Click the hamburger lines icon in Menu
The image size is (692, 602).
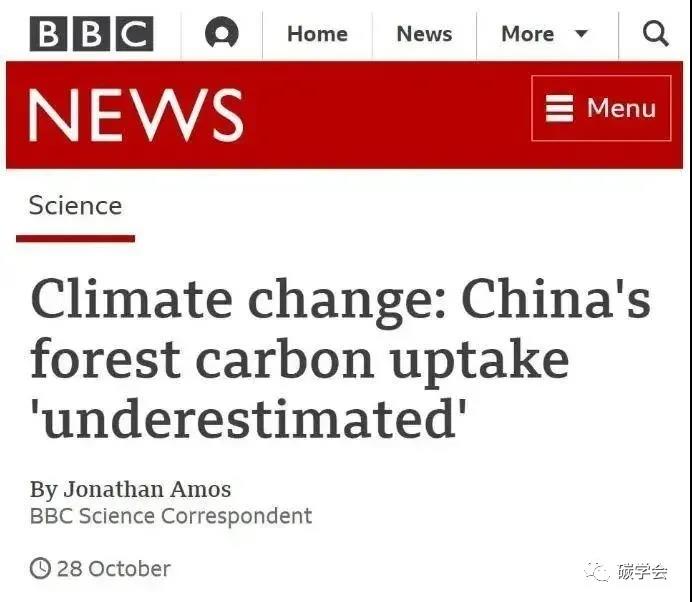pos(560,108)
